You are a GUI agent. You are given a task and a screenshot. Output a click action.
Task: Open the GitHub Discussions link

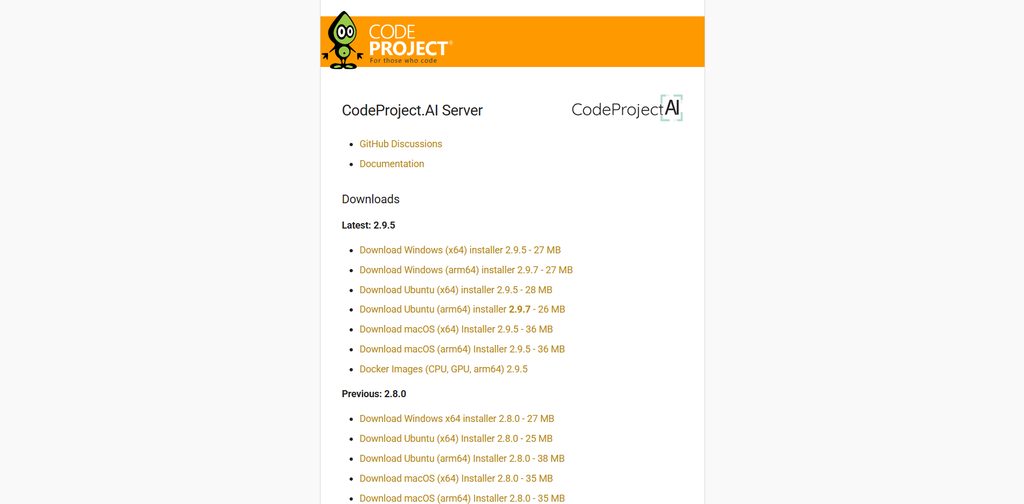coord(400,144)
